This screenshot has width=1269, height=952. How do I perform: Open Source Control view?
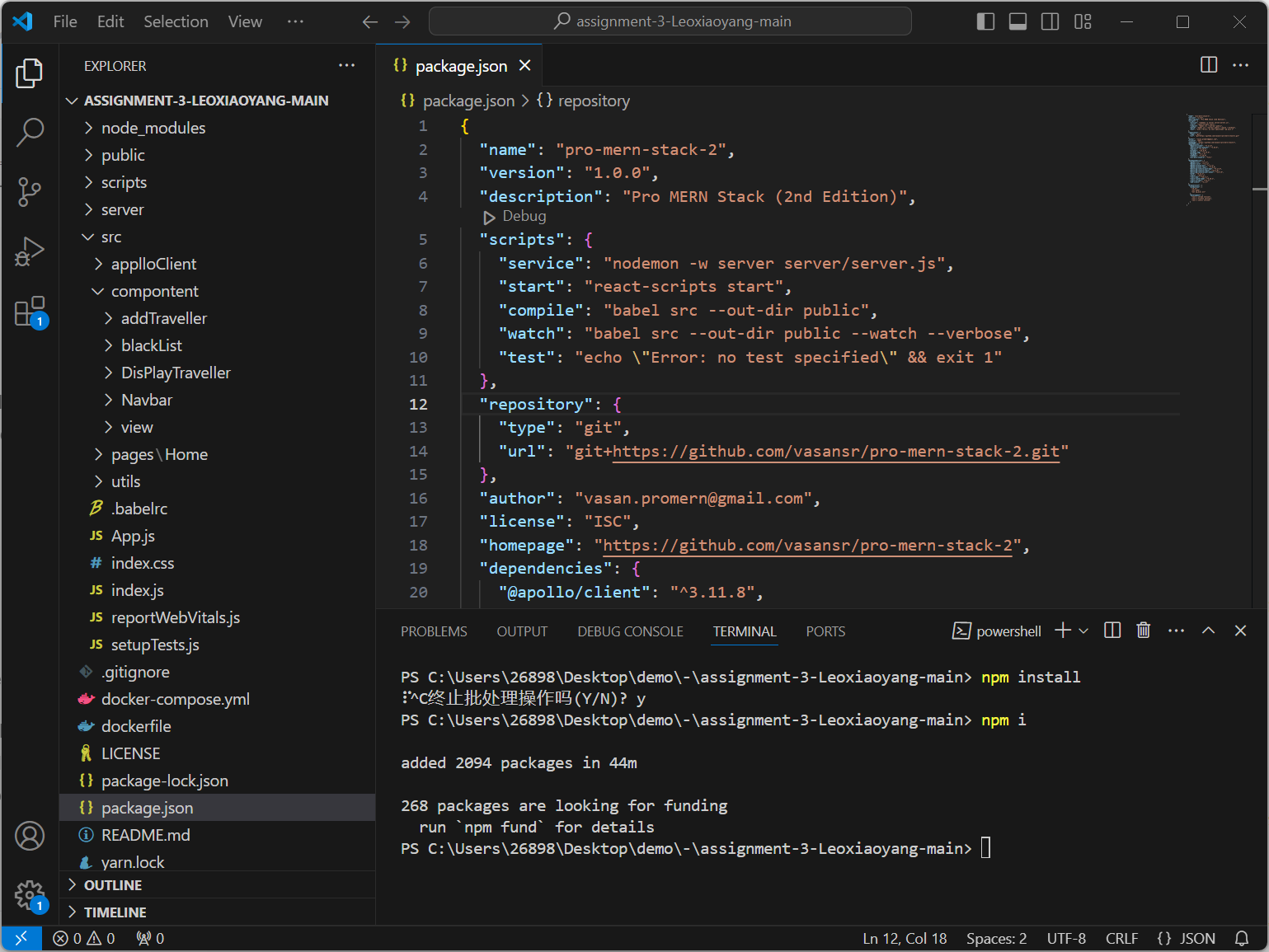tap(30, 192)
